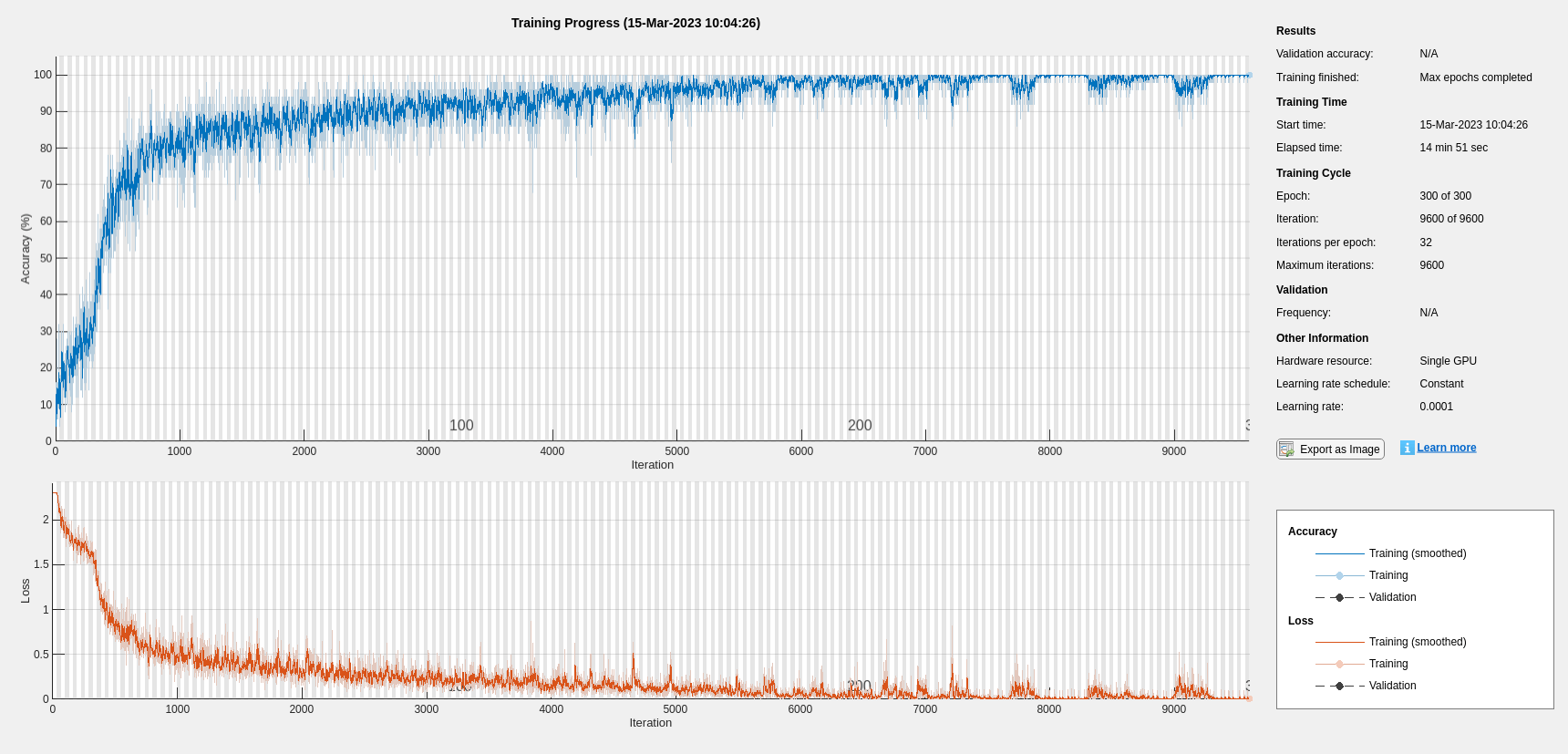
Task: Click the epoch 200 marker in accuracy plot
Action: pyautogui.click(x=860, y=426)
